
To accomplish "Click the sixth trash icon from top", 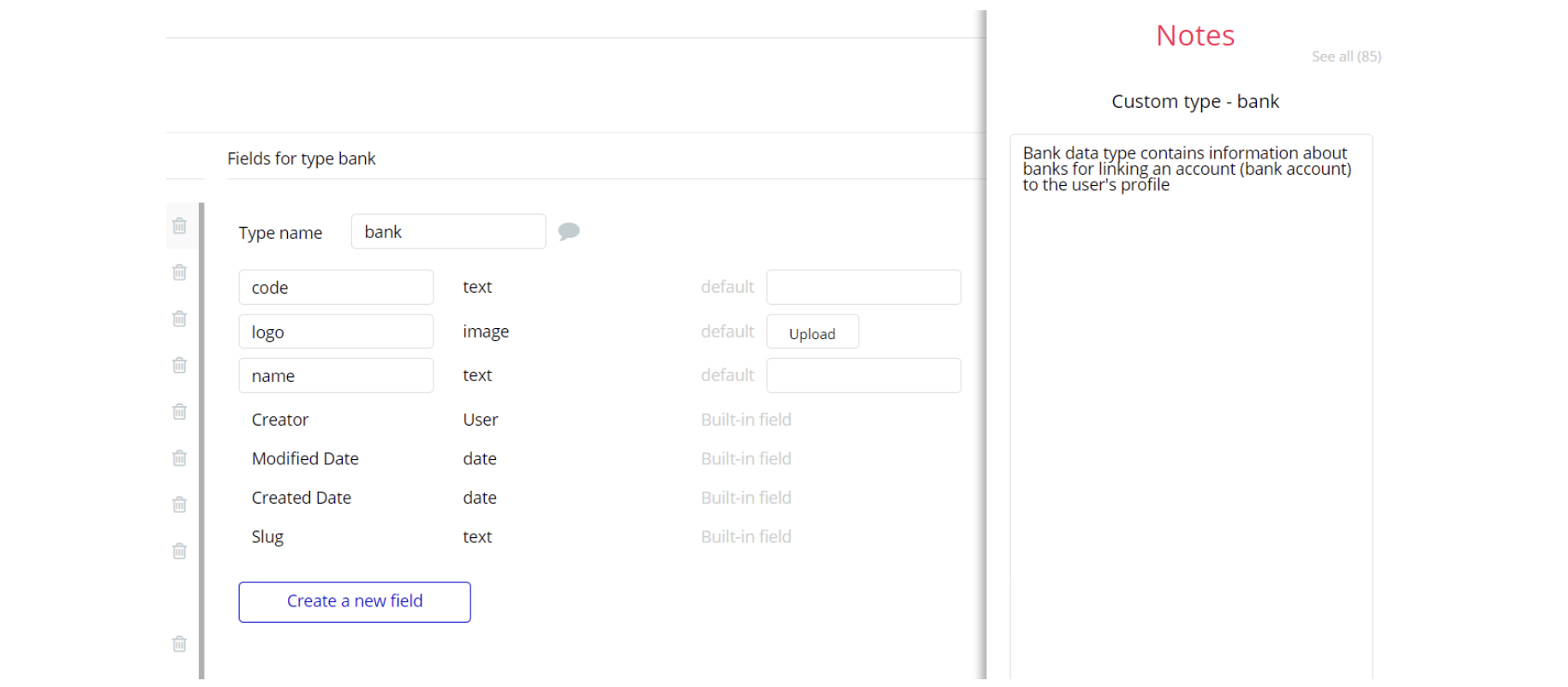I will point(179,457).
